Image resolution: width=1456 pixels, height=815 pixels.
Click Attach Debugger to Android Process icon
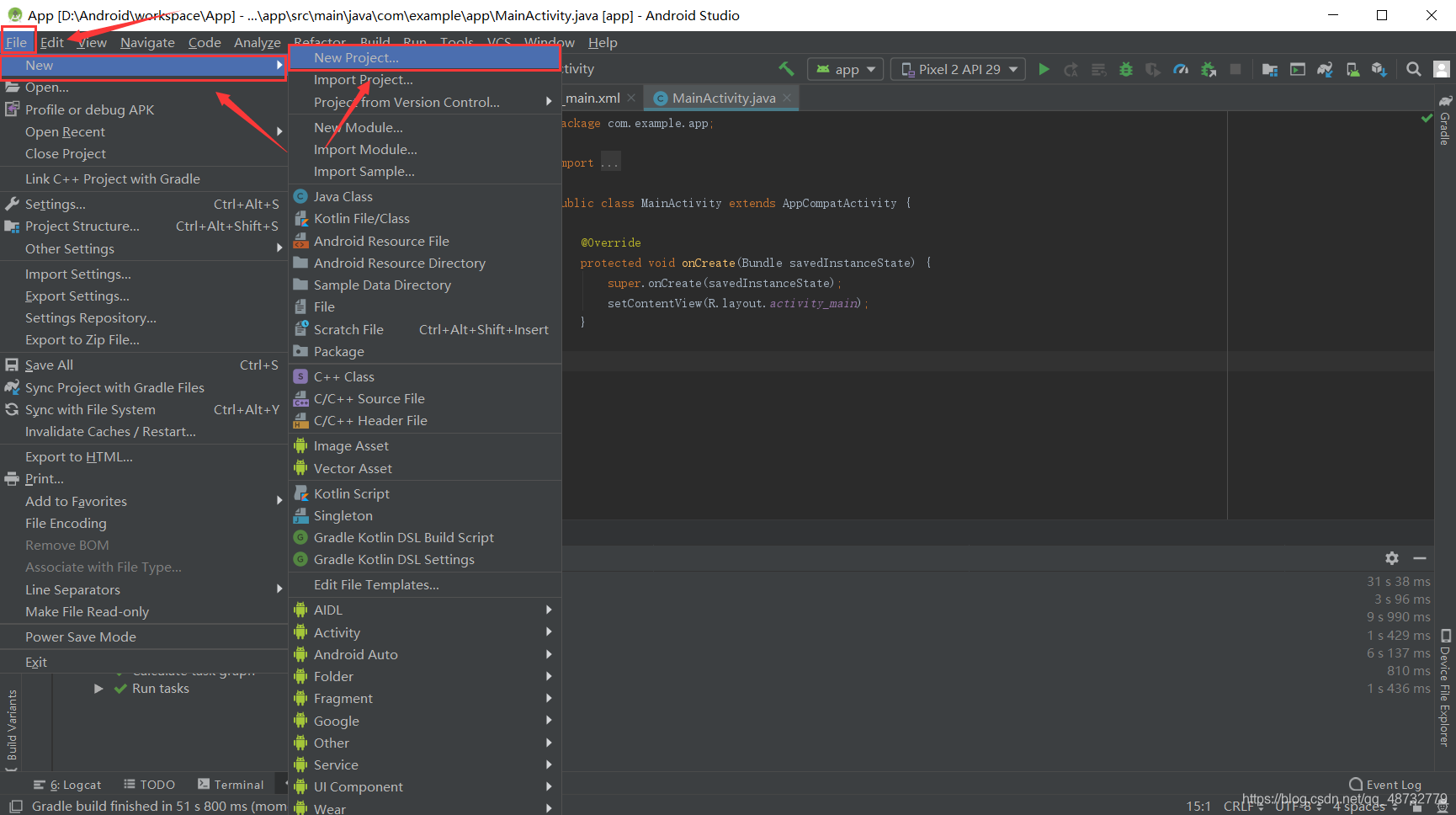coord(1209,69)
